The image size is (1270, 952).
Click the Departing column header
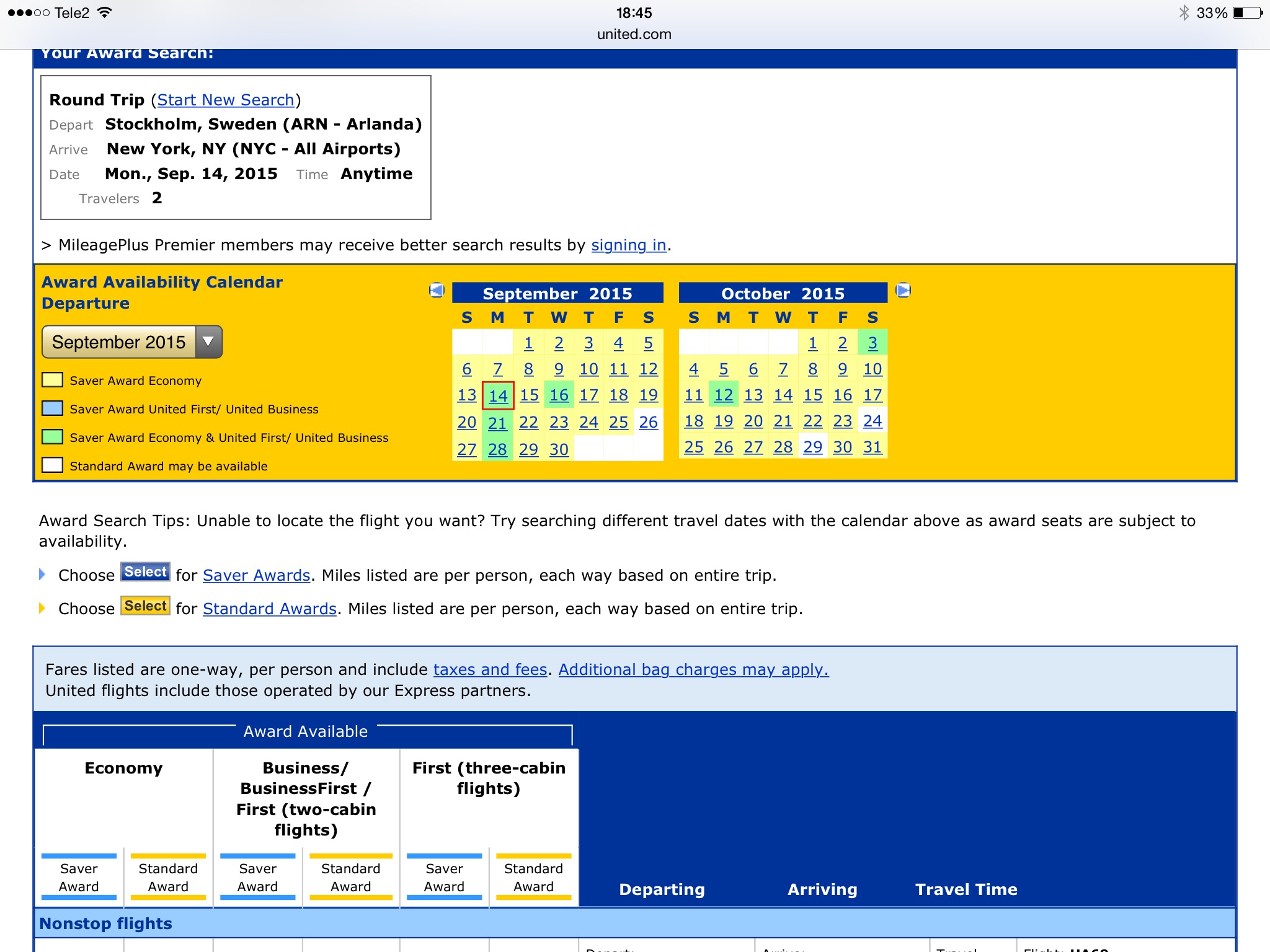coord(662,890)
